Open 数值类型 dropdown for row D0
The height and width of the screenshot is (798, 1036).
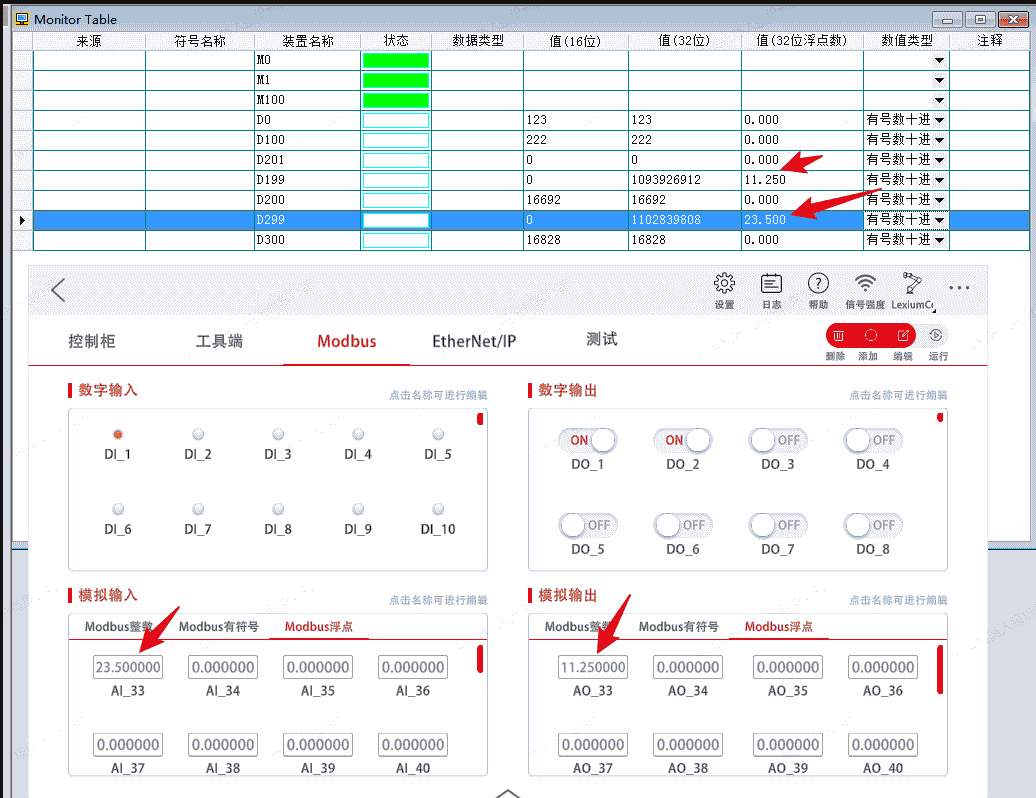939,120
